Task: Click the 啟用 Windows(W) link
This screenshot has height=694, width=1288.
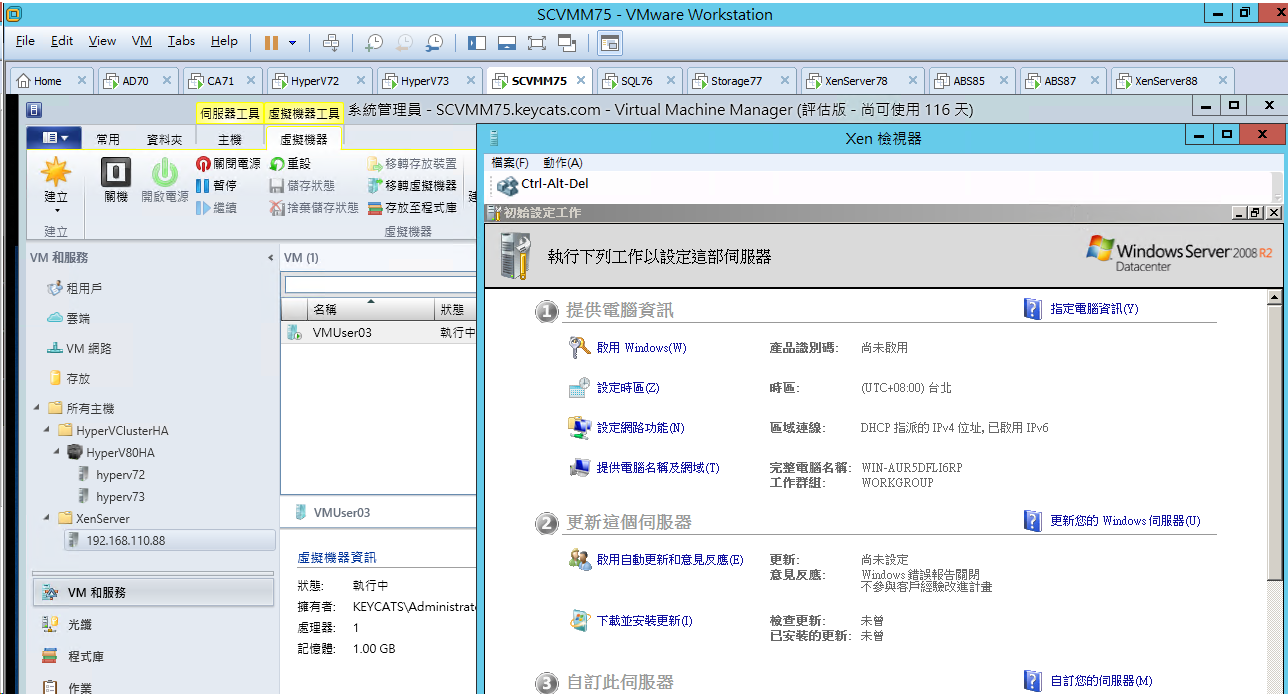Action: click(x=641, y=348)
